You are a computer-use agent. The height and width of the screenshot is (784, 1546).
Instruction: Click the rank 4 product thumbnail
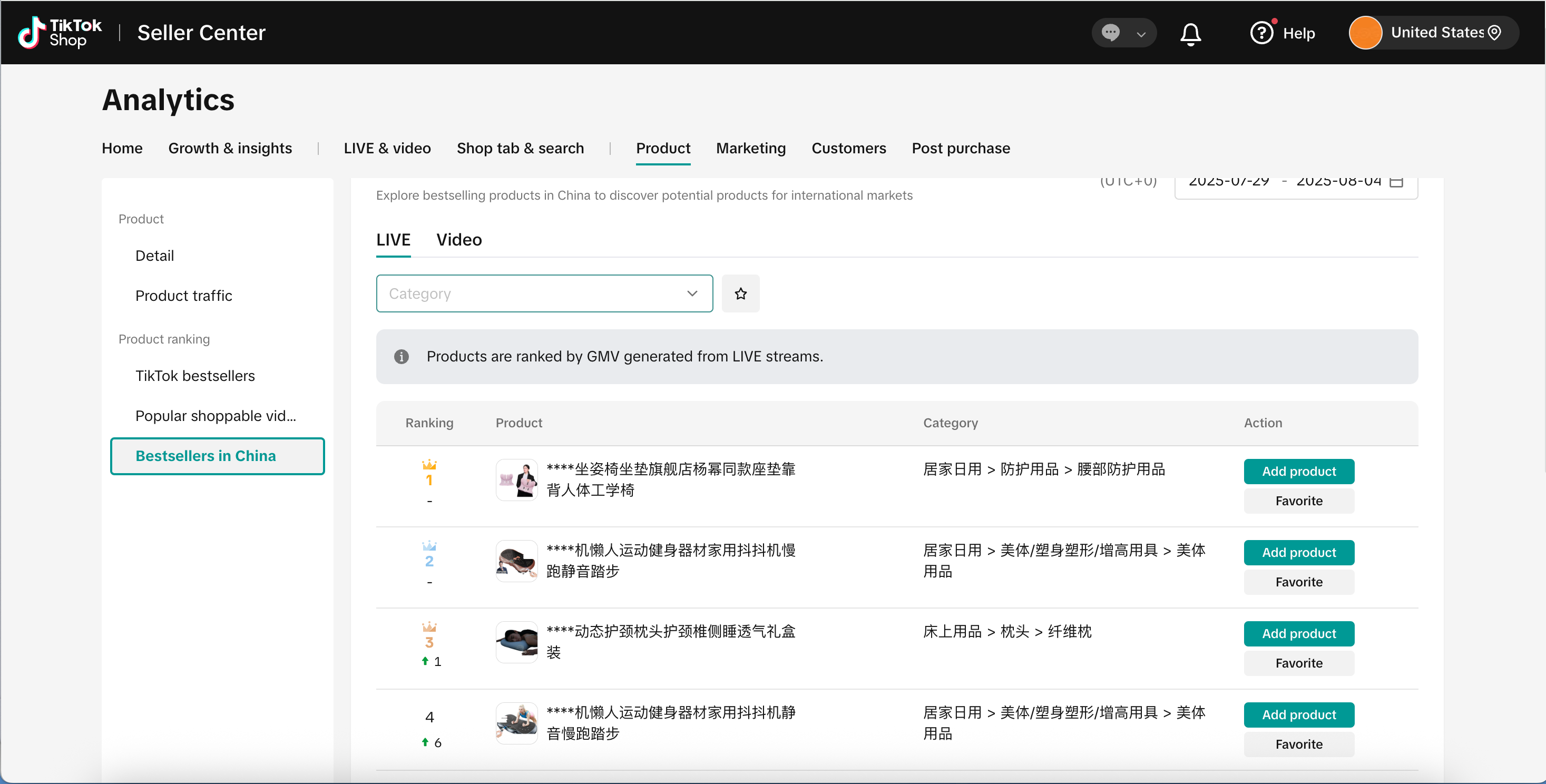click(x=516, y=723)
